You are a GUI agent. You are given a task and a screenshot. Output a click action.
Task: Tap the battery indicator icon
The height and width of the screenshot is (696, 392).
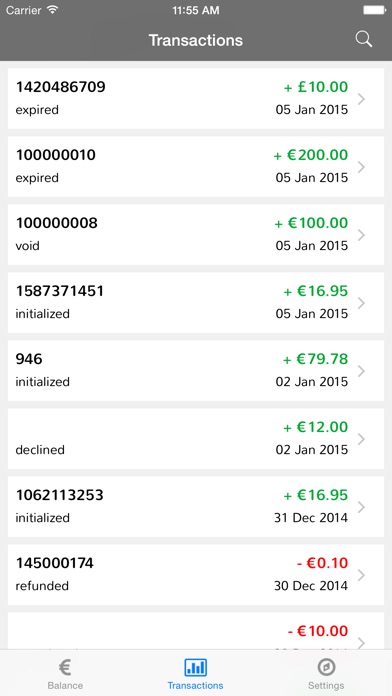(x=374, y=10)
